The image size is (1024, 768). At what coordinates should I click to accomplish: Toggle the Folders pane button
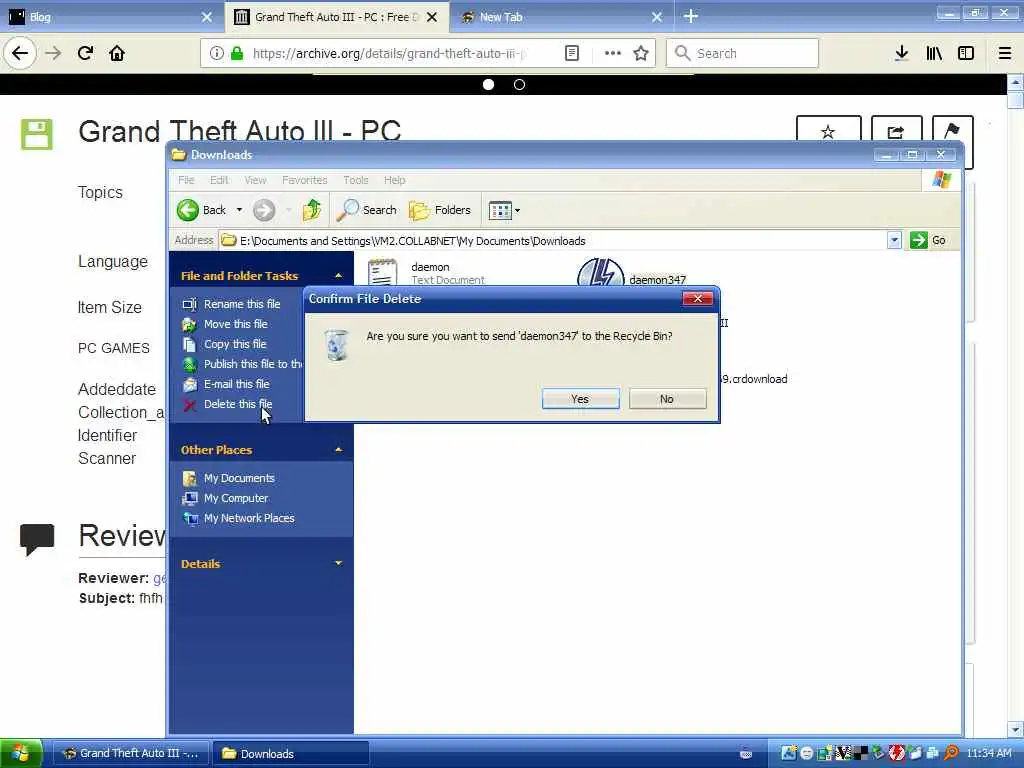pyautogui.click(x=440, y=210)
